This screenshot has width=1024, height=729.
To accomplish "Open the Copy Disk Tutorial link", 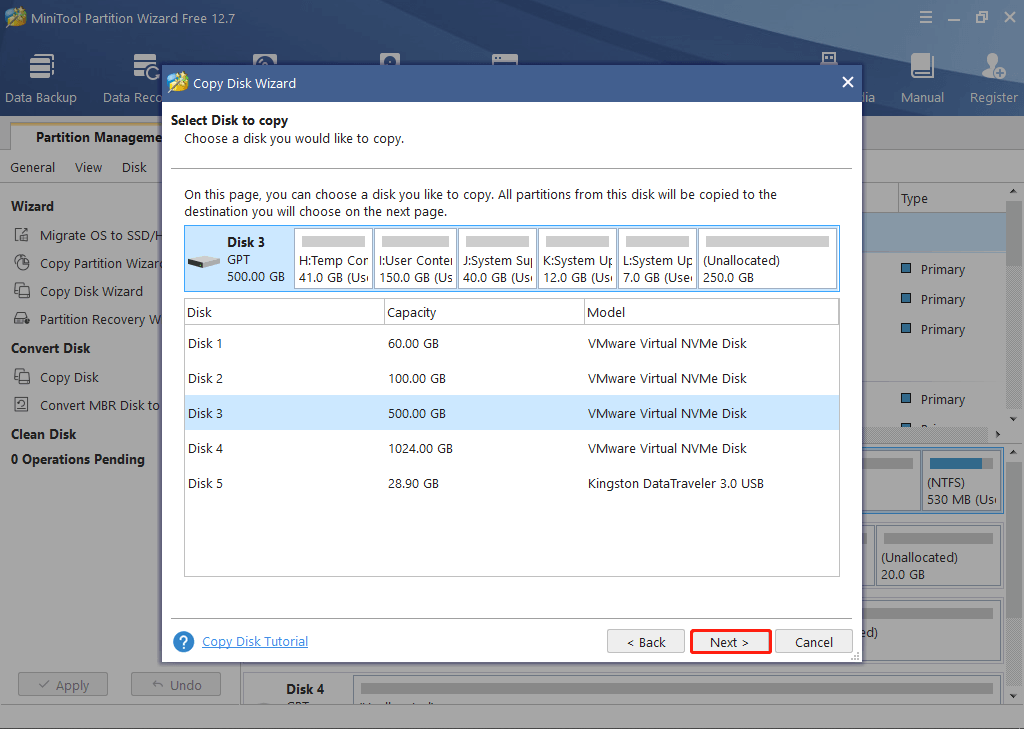I will pyautogui.click(x=255, y=641).
